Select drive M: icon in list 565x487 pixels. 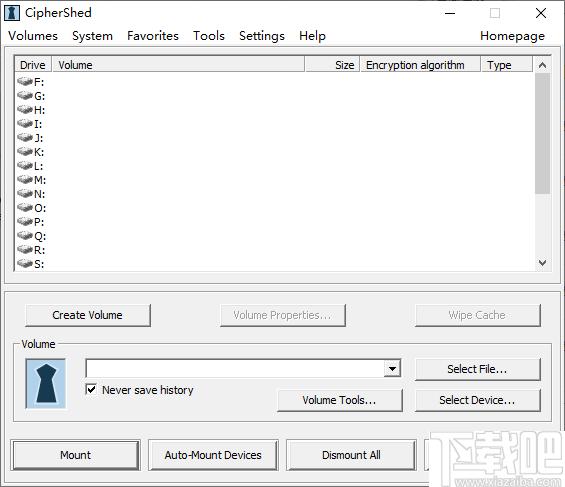click(x=25, y=179)
